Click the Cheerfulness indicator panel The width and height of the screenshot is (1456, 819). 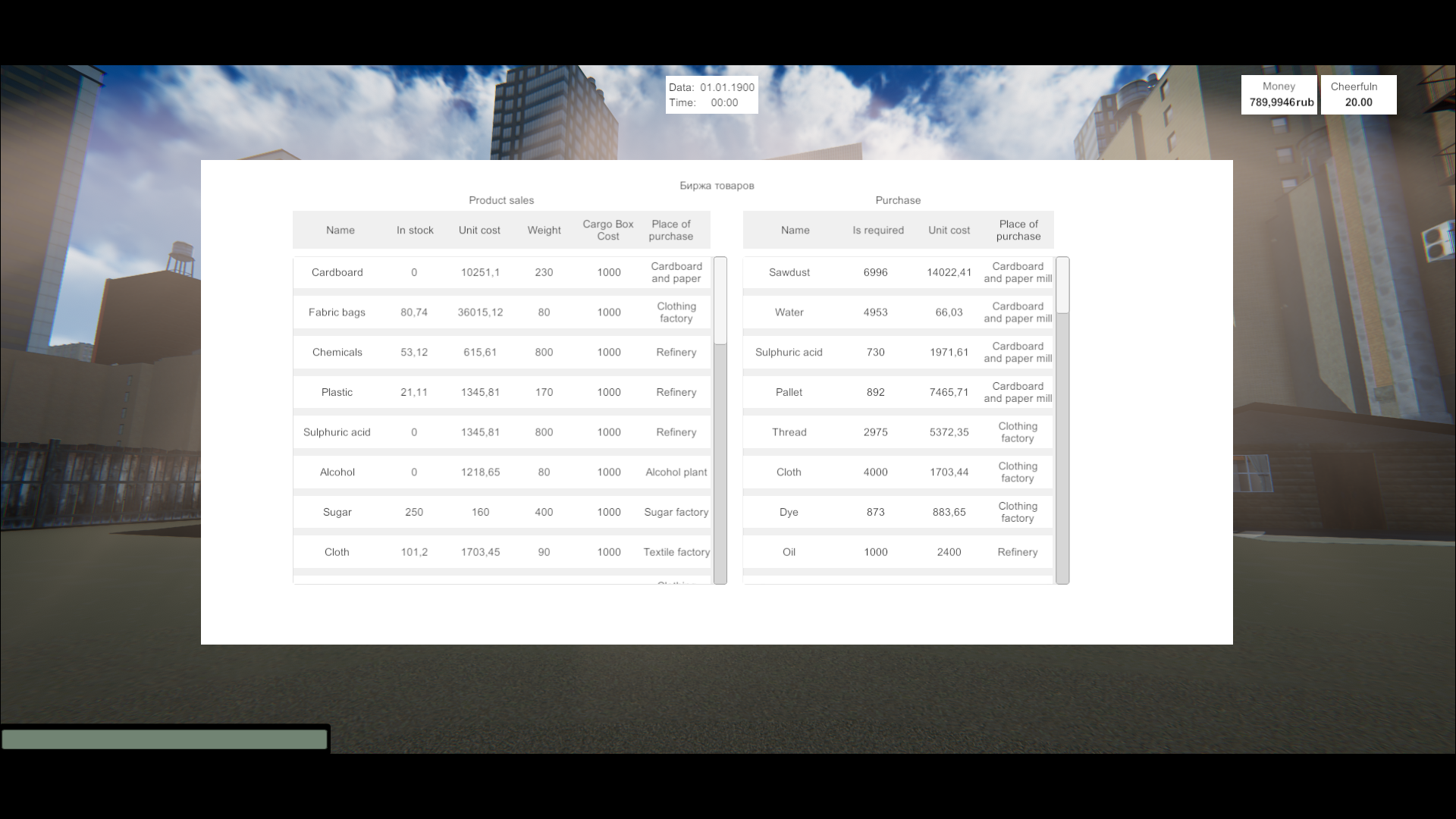tap(1358, 95)
